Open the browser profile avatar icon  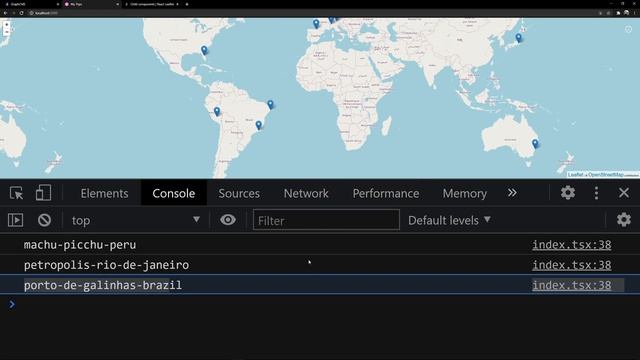[x=627, y=13]
